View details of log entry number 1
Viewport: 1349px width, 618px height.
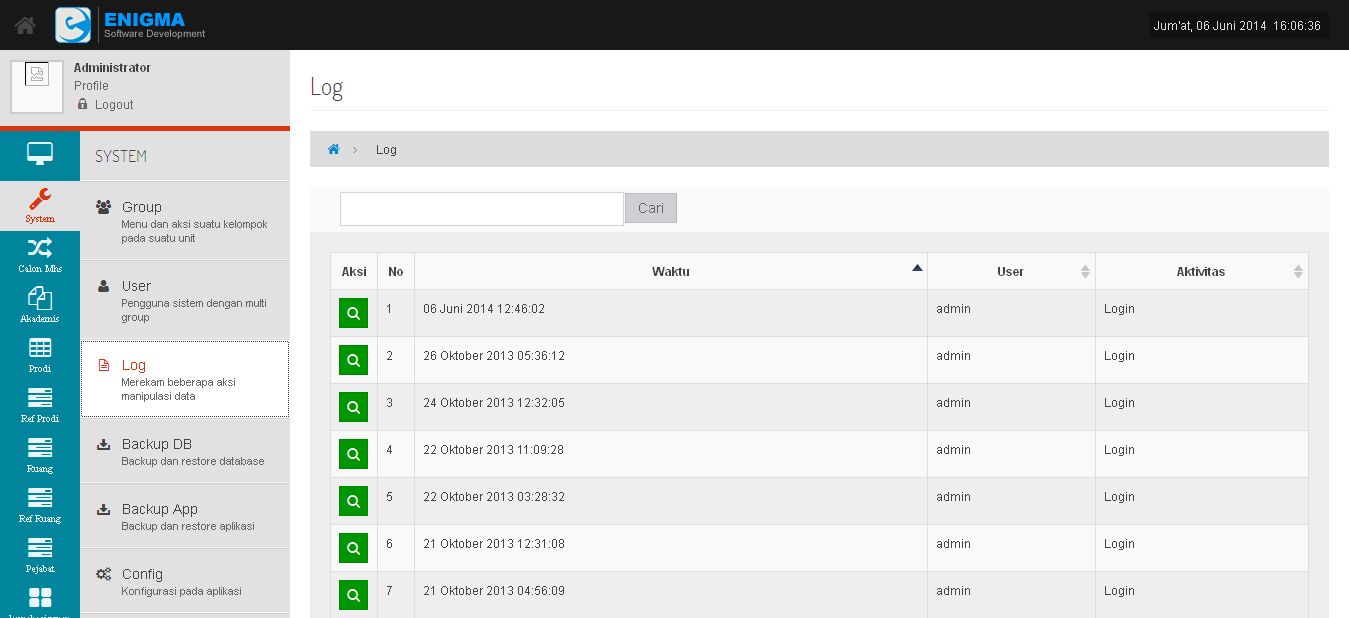pyautogui.click(x=353, y=313)
